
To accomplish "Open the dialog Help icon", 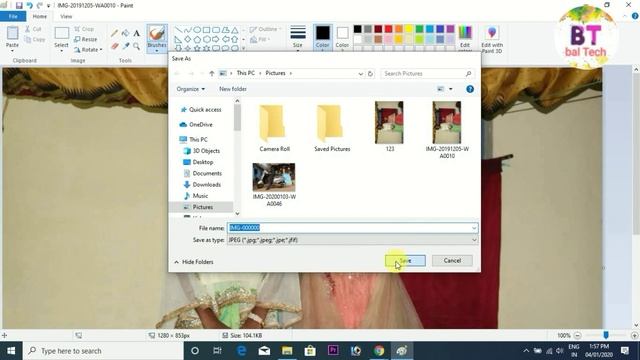I will tap(470, 89).
